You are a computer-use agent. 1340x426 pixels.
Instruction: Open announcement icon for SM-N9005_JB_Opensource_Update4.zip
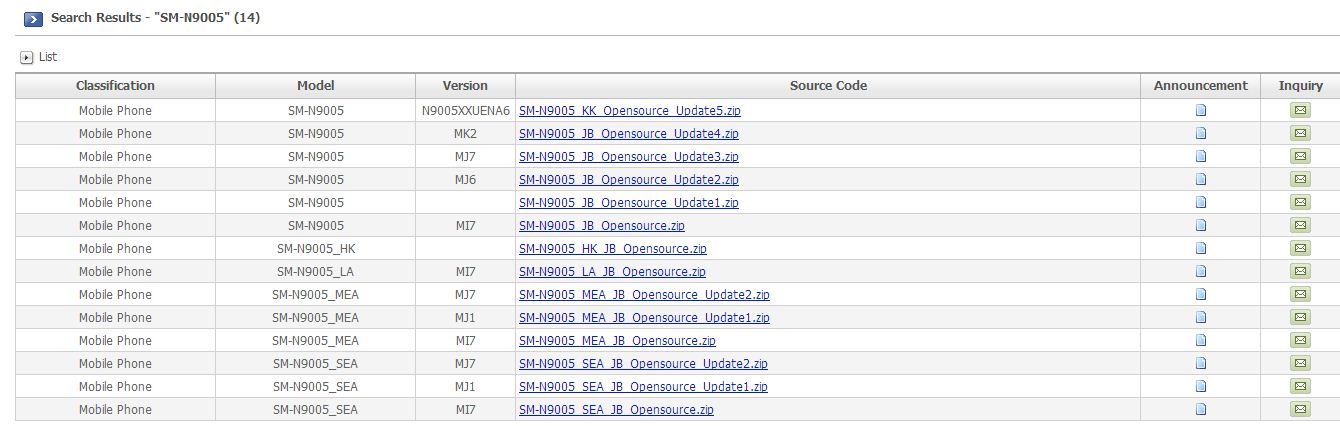pos(1201,134)
